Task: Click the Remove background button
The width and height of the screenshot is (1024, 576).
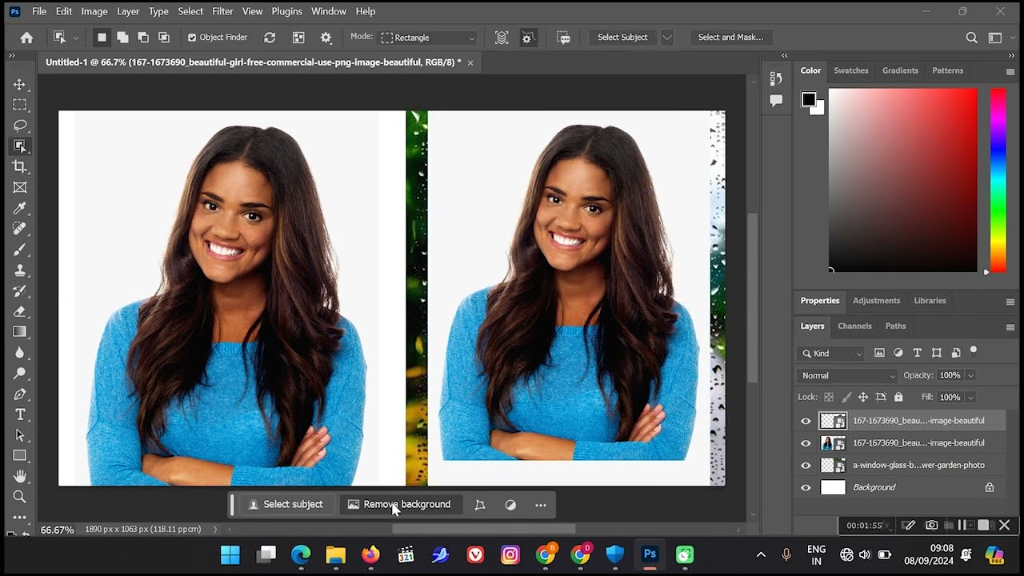Action: click(x=400, y=504)
